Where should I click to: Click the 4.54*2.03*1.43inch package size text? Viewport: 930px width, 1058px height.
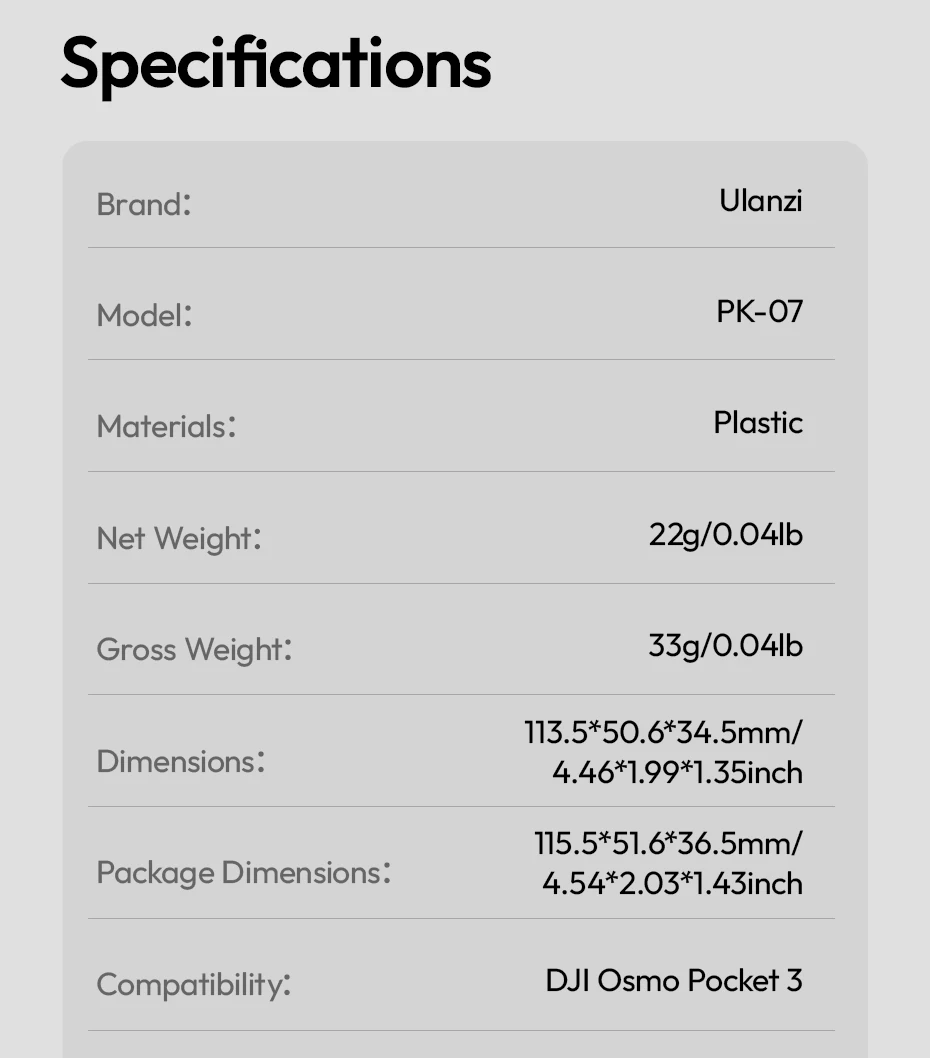[672, 883]
